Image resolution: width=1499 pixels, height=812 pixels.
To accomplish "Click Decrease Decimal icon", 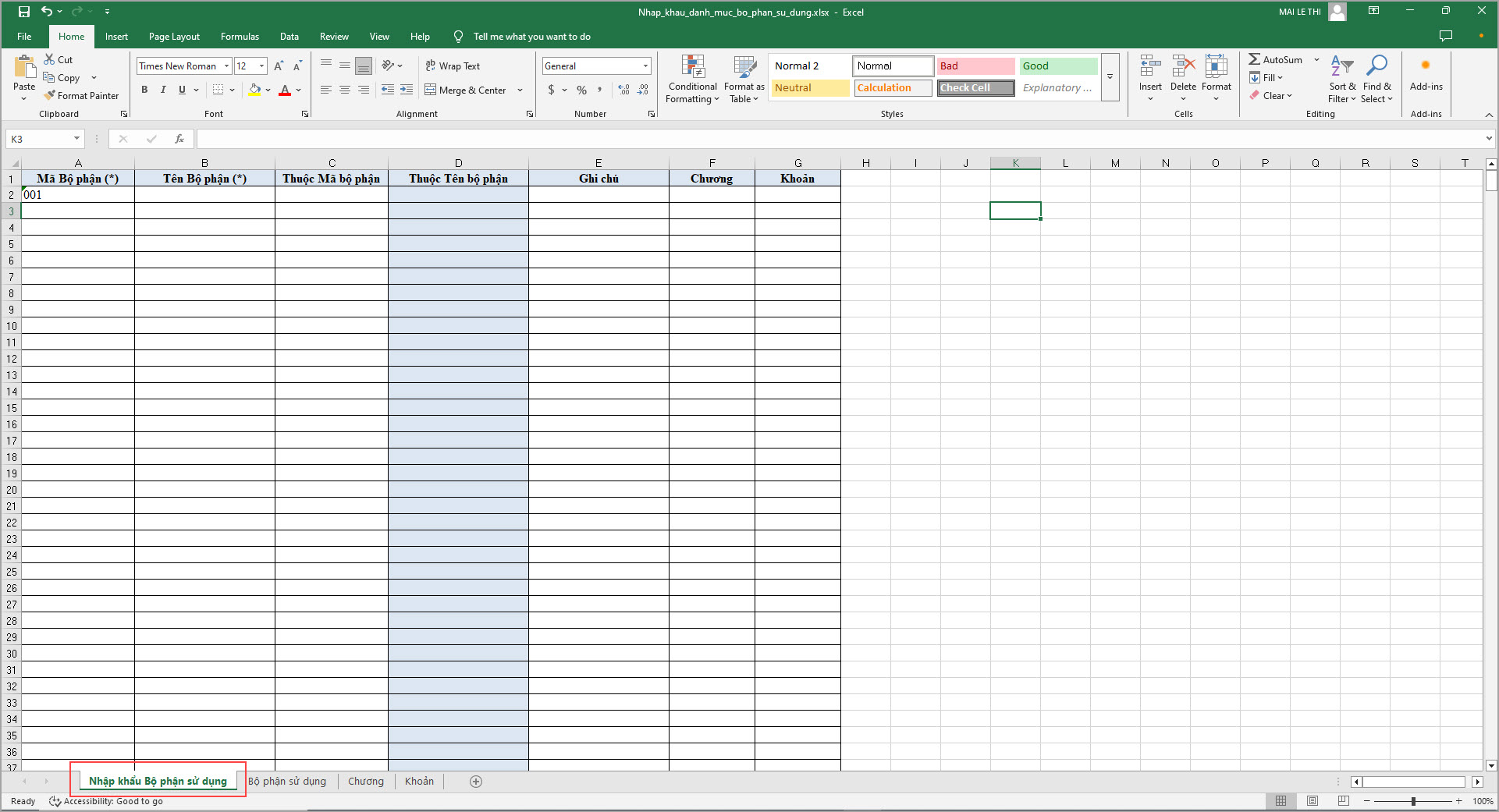I will click(642, 90).
